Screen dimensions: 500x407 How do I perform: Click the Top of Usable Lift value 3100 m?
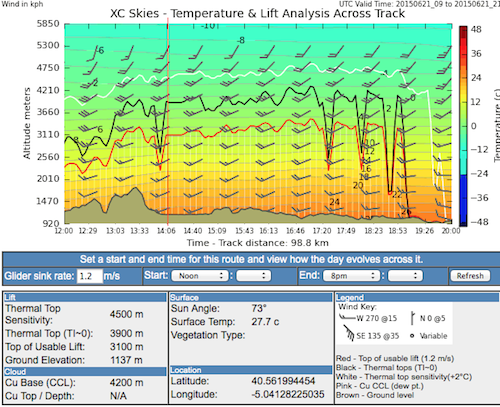tap(126, 346)
